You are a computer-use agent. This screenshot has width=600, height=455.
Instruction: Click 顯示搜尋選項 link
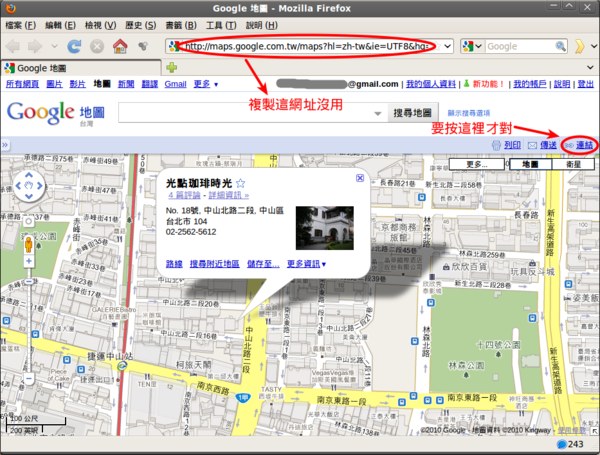pos(469,113)
